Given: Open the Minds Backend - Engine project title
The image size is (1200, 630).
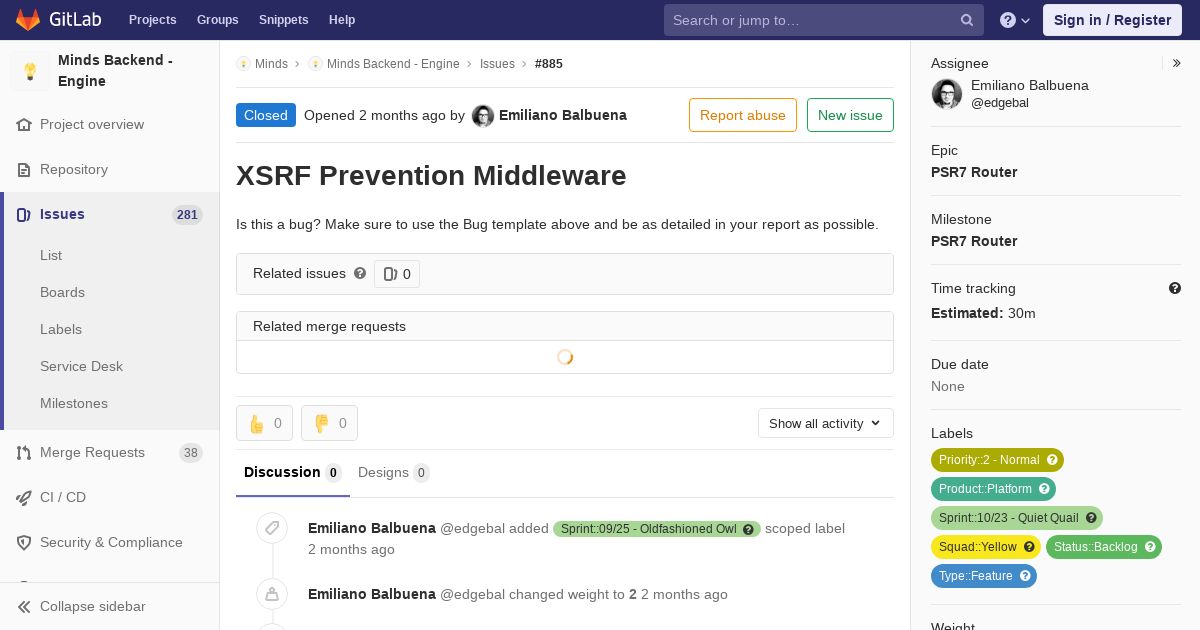Looking at the screenshot, I should (115, 71).
